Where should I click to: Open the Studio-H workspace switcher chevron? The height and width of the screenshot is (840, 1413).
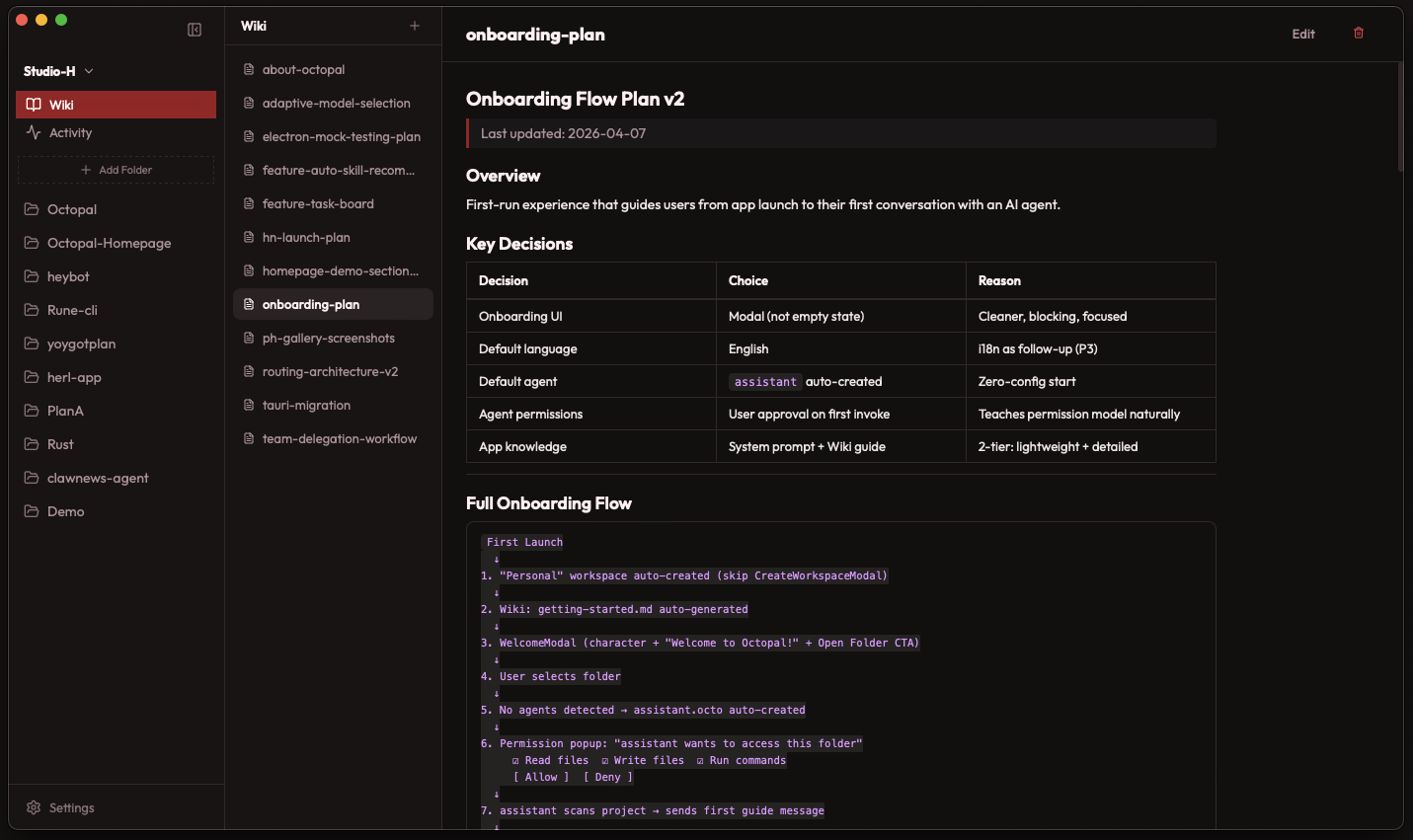[x=88, y=71]
